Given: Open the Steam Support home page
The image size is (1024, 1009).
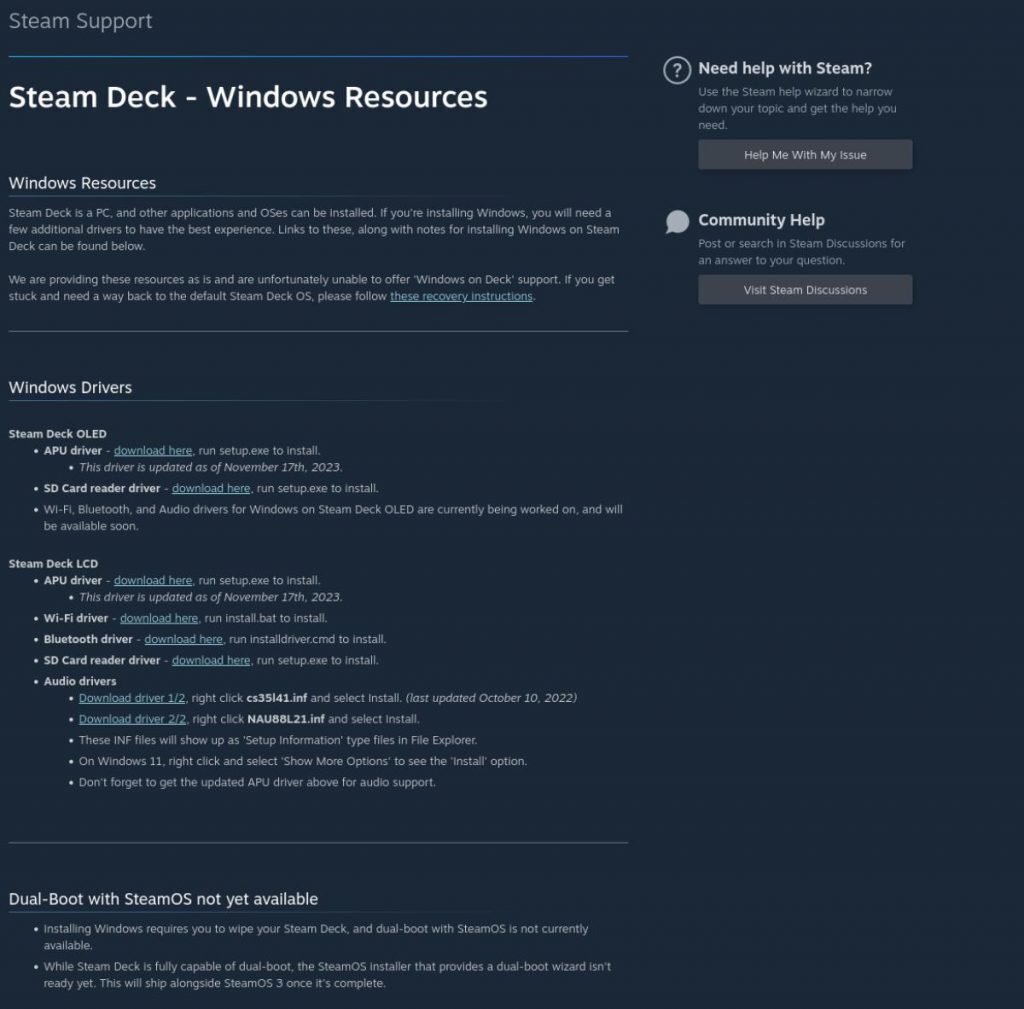Looking at the screenshot, I should [80, 20].
